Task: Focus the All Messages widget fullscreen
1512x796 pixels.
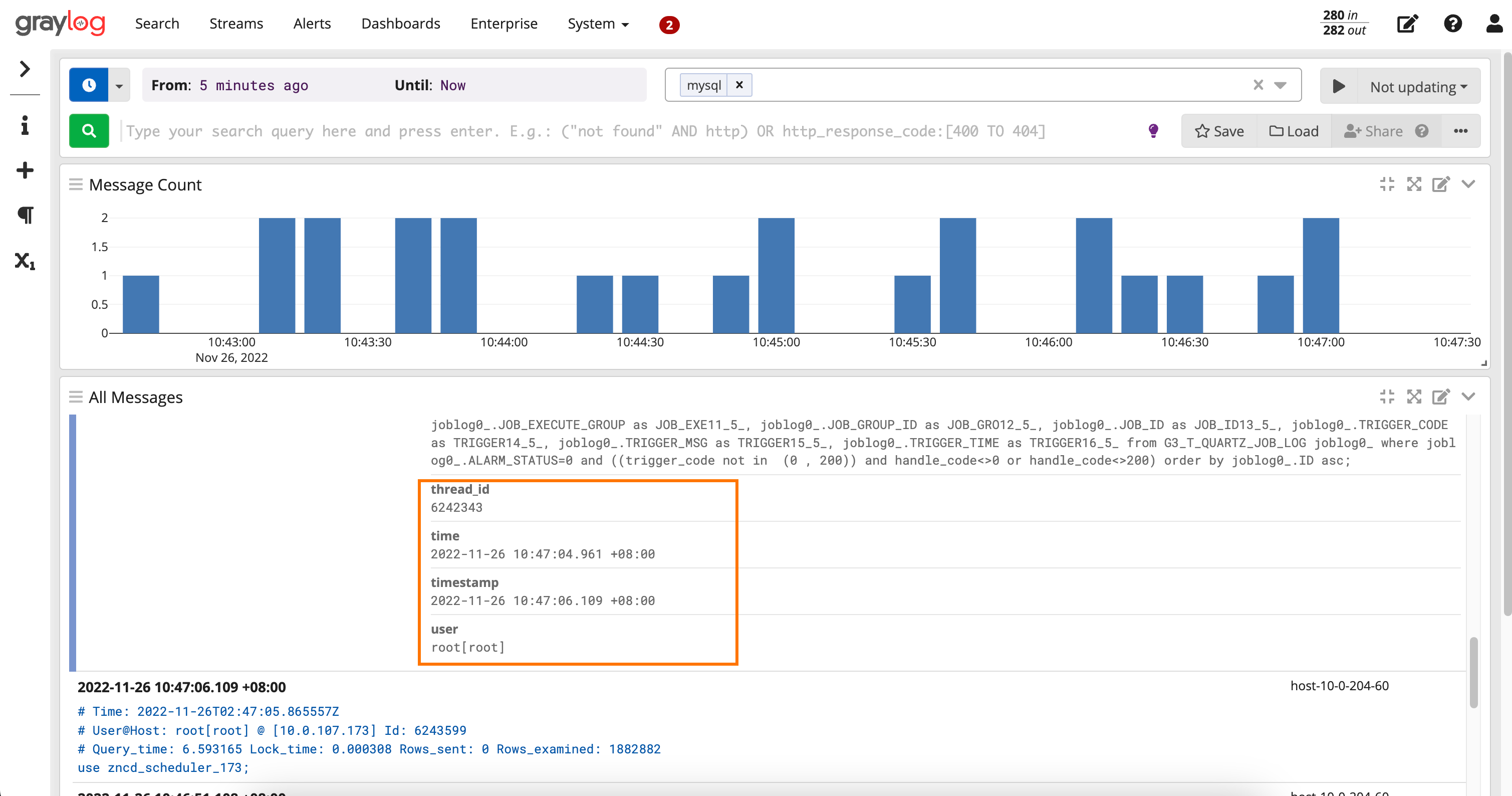Action: 1414,396
